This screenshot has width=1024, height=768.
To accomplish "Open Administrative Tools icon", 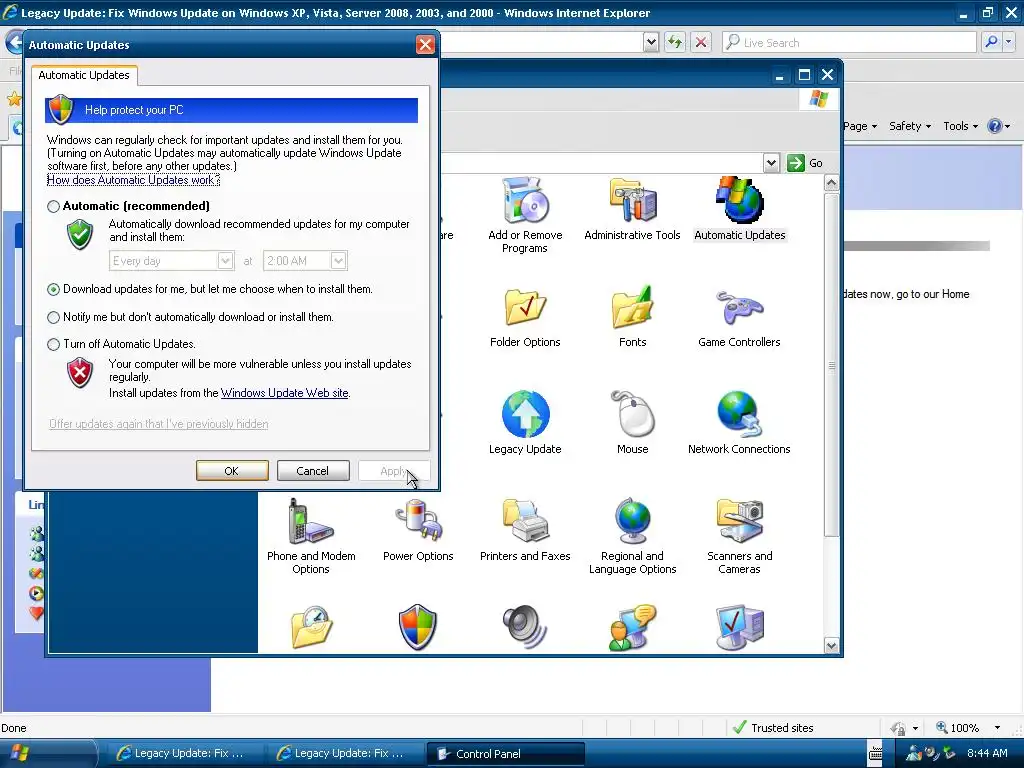I will point(632,210).
